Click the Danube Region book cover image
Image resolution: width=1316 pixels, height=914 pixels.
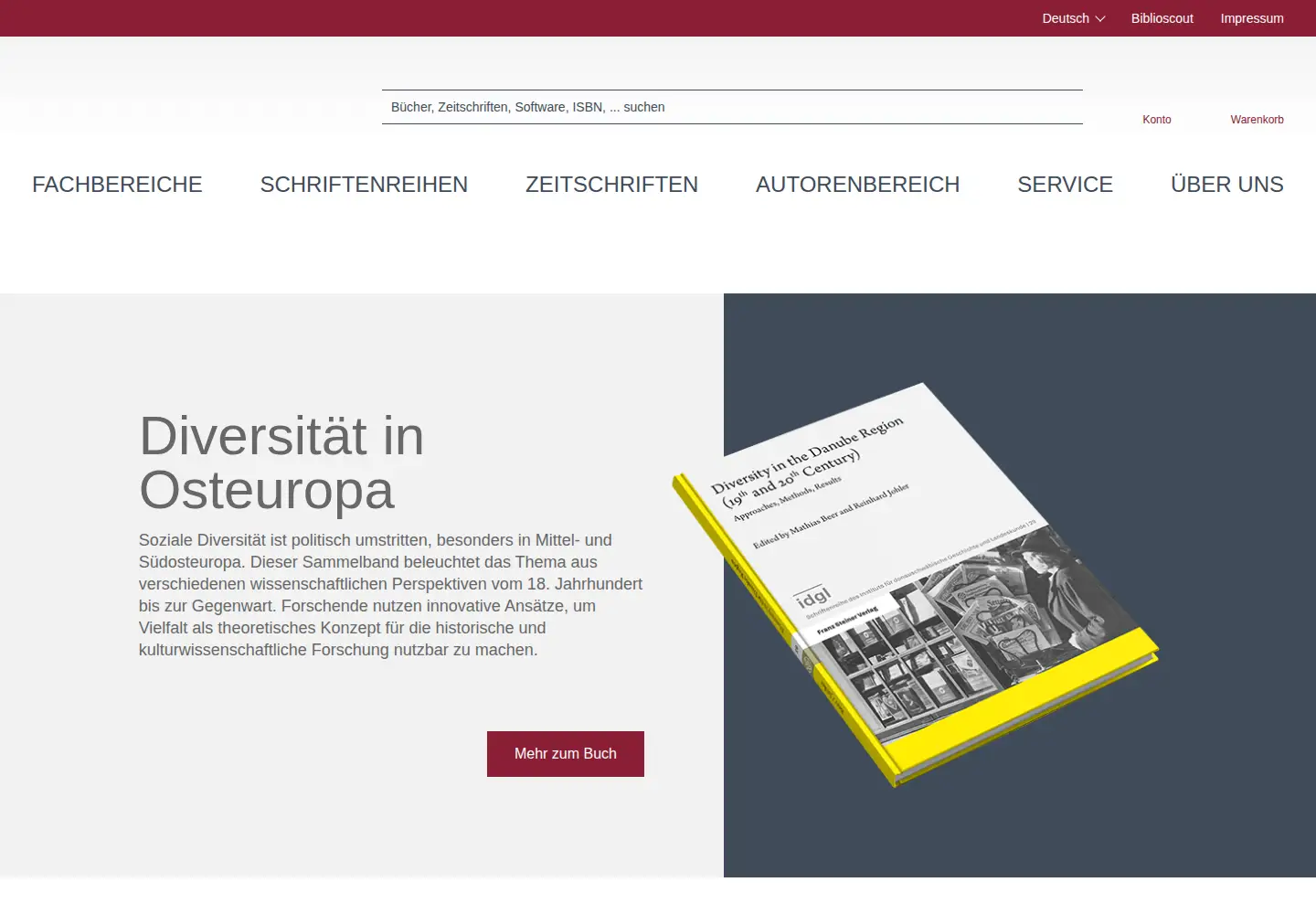pyautogui.click(x=916, y=585)
